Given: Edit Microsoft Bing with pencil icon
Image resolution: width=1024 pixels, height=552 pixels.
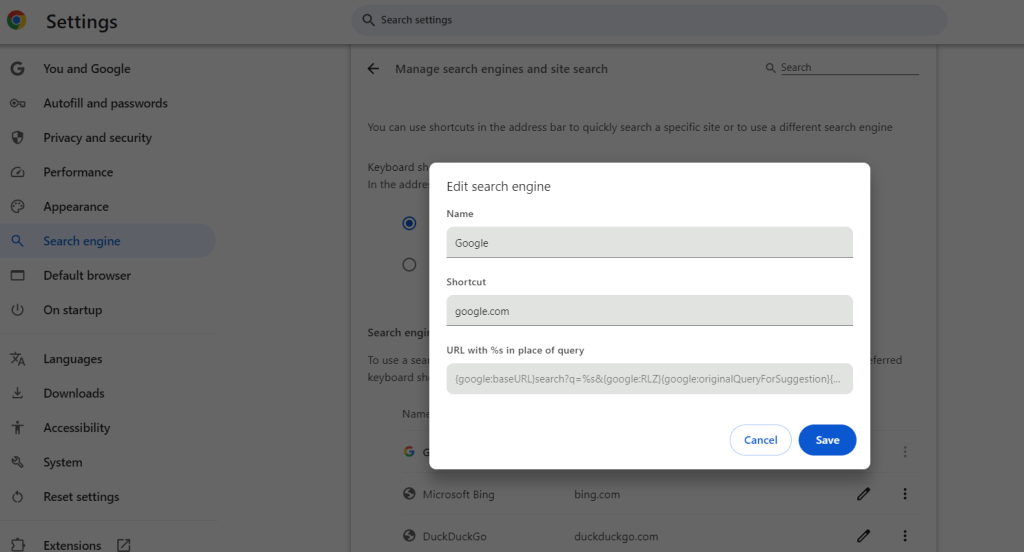Looking at the screenshot, I should [x=863, y=494].
